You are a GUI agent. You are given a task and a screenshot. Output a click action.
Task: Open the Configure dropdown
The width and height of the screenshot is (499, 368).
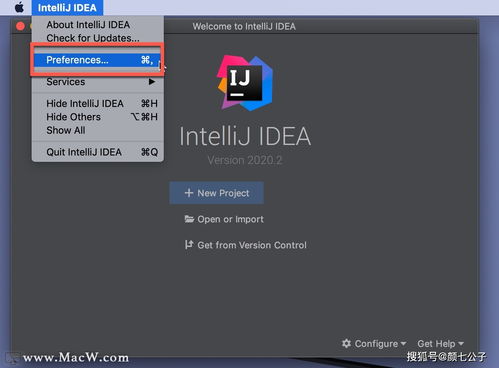click(374, 344)
